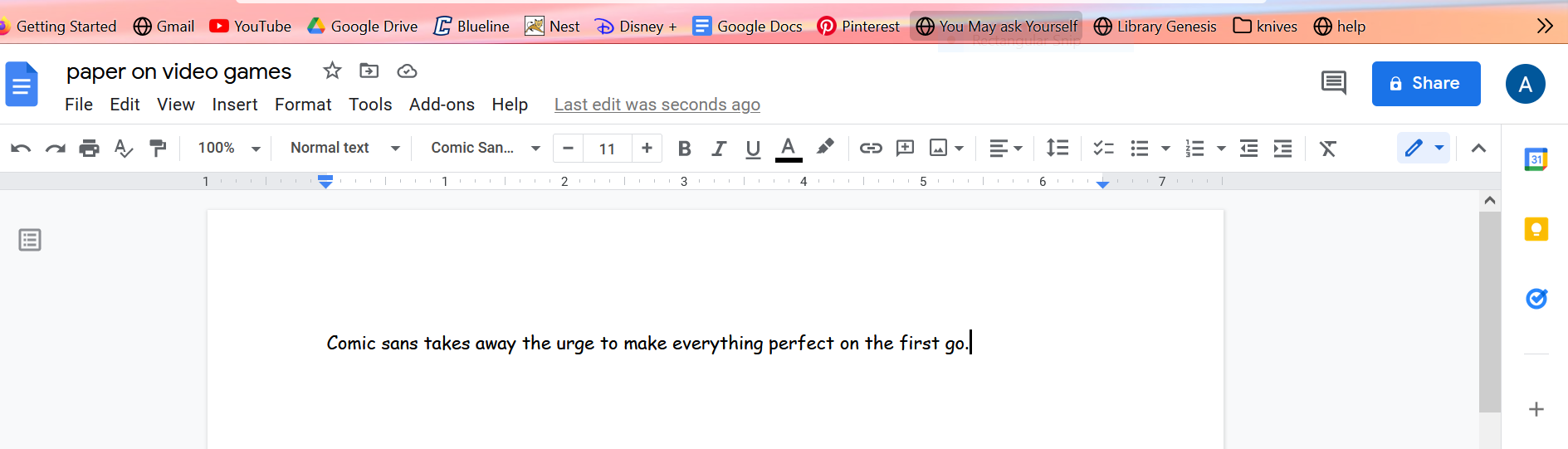Open the Edit menu
Screen dimensions: 1568x449
point(125,105)
